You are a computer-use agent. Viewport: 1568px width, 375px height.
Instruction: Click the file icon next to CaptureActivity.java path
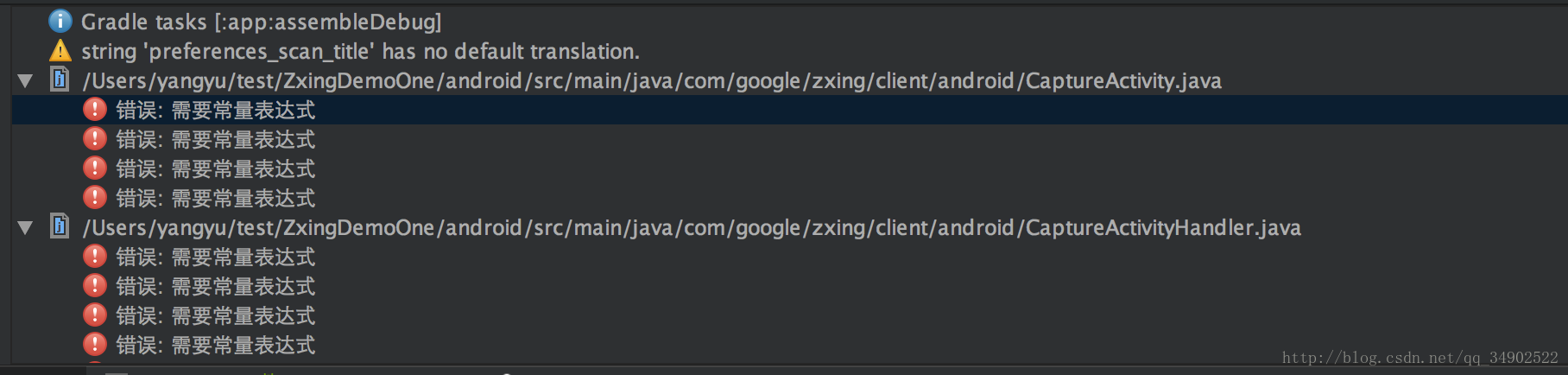(60, 80)
